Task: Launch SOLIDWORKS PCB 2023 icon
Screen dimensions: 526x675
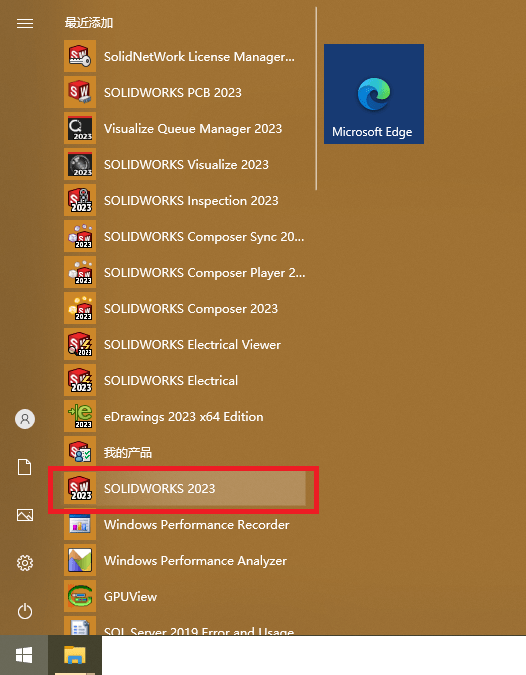Action: coord(80,93)
